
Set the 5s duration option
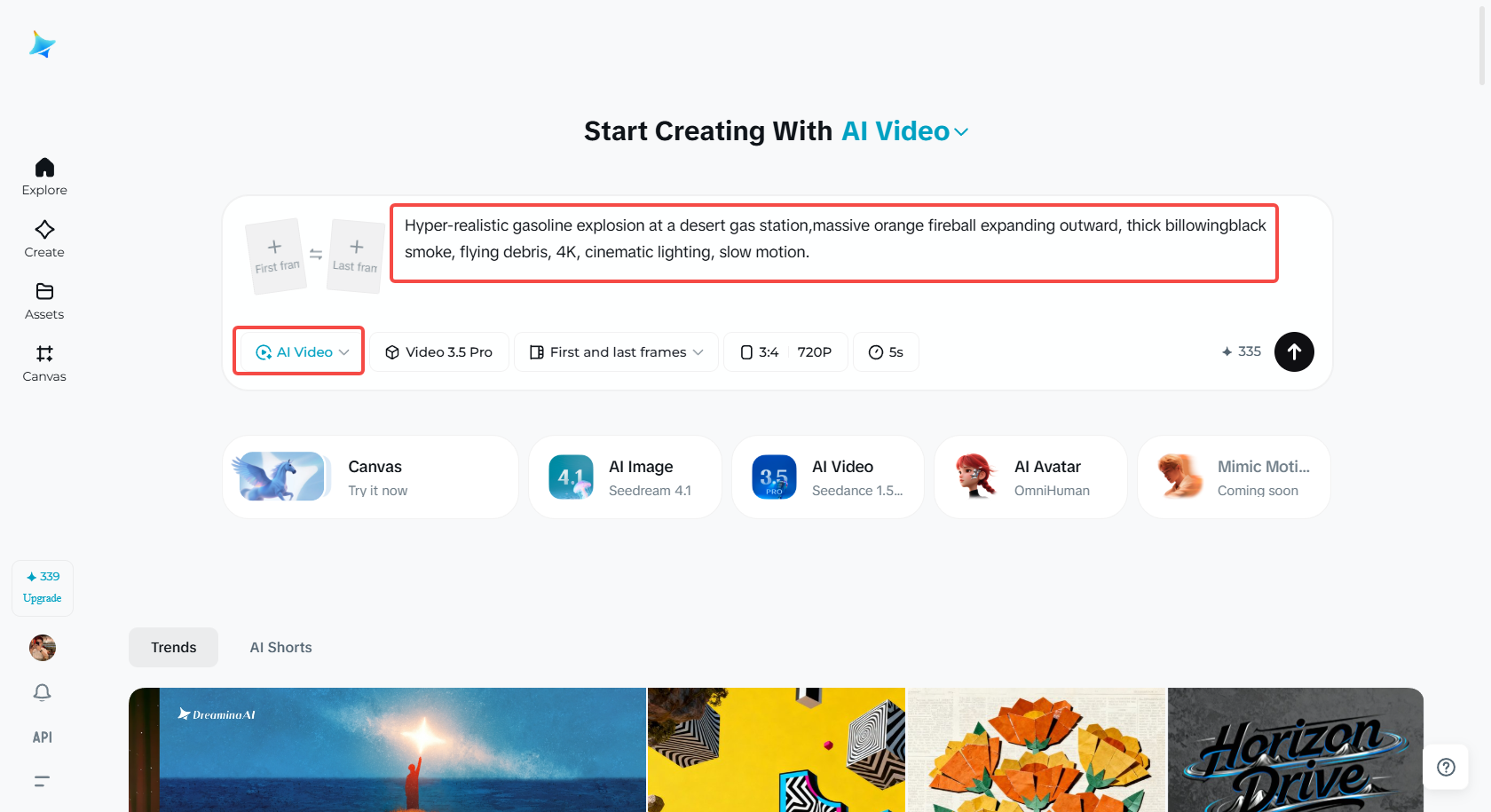(885, 351)
